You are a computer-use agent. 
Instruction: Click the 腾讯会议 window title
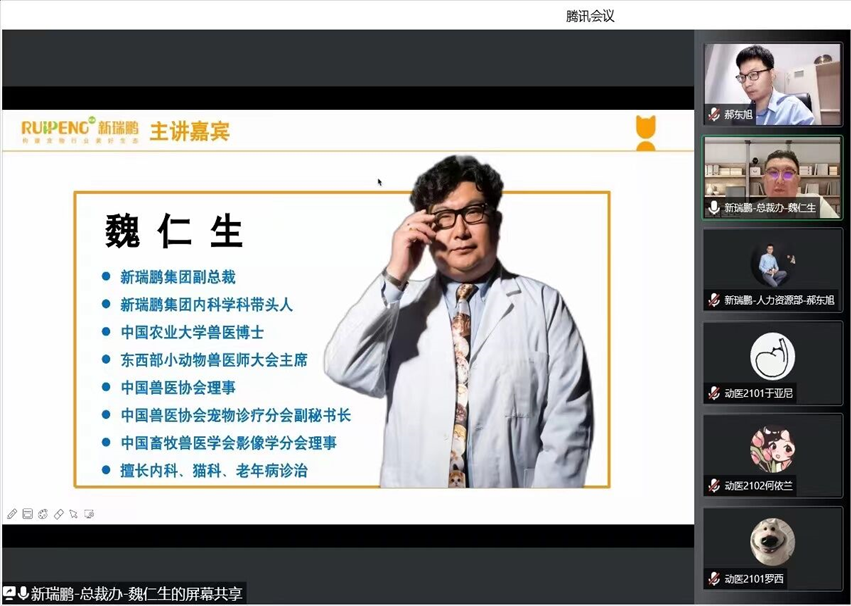click(x=590, y=16)
